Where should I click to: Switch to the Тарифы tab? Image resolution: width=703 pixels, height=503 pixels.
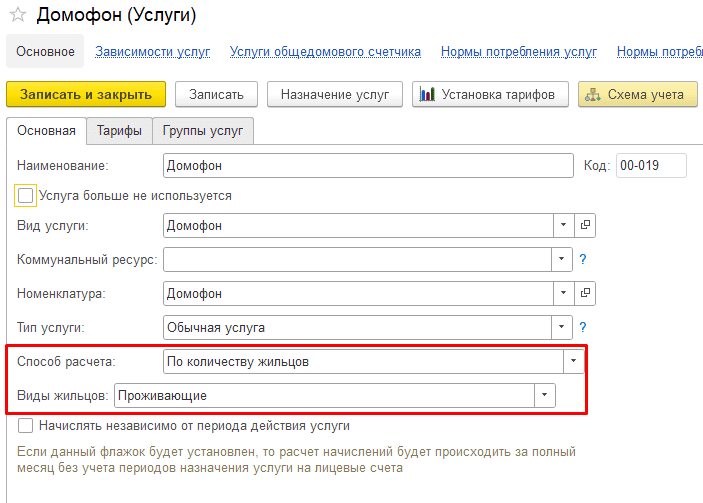point(119,130)
